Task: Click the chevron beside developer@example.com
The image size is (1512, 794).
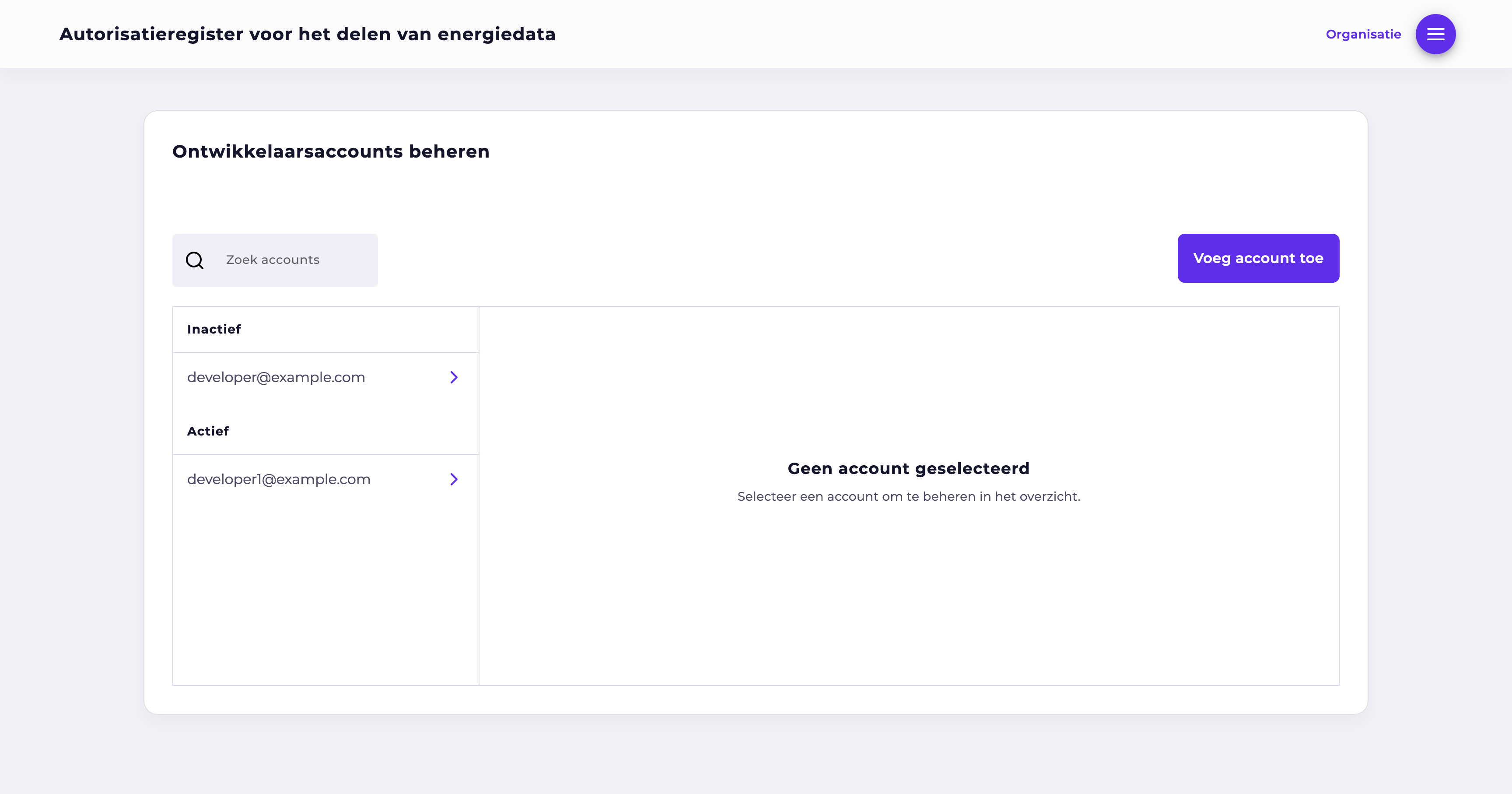Action: 454,377
